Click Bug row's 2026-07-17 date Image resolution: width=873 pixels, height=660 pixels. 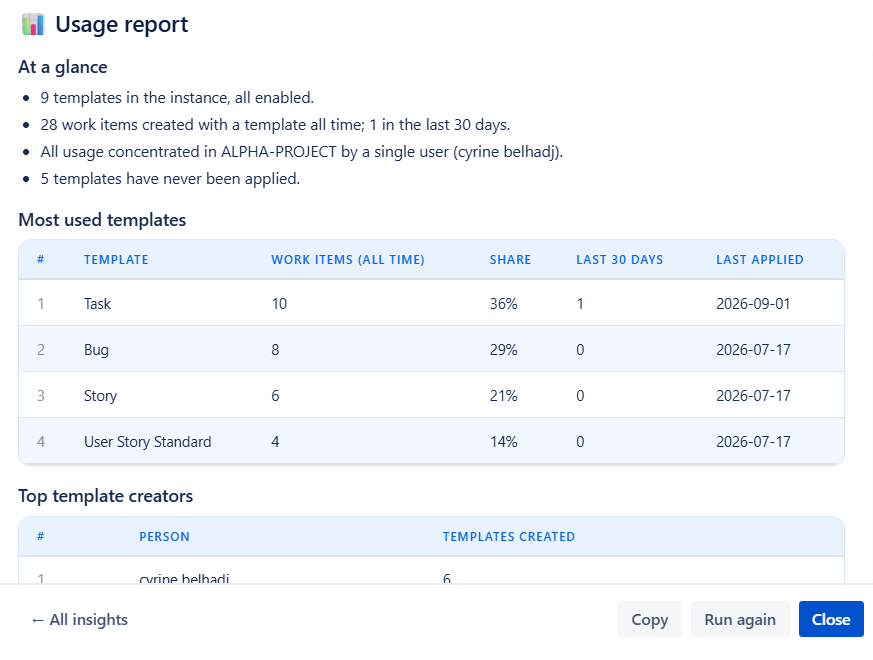click(x=753, y=350)
